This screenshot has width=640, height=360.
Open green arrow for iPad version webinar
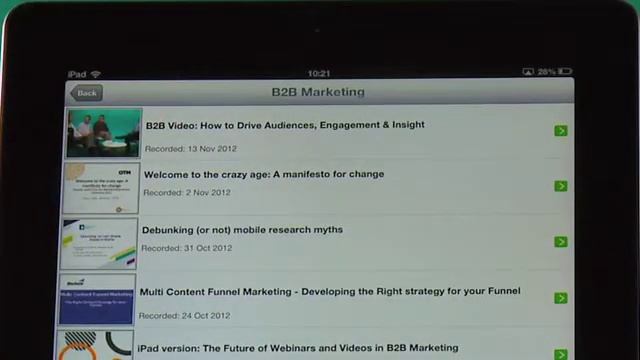tap(561, 354)
